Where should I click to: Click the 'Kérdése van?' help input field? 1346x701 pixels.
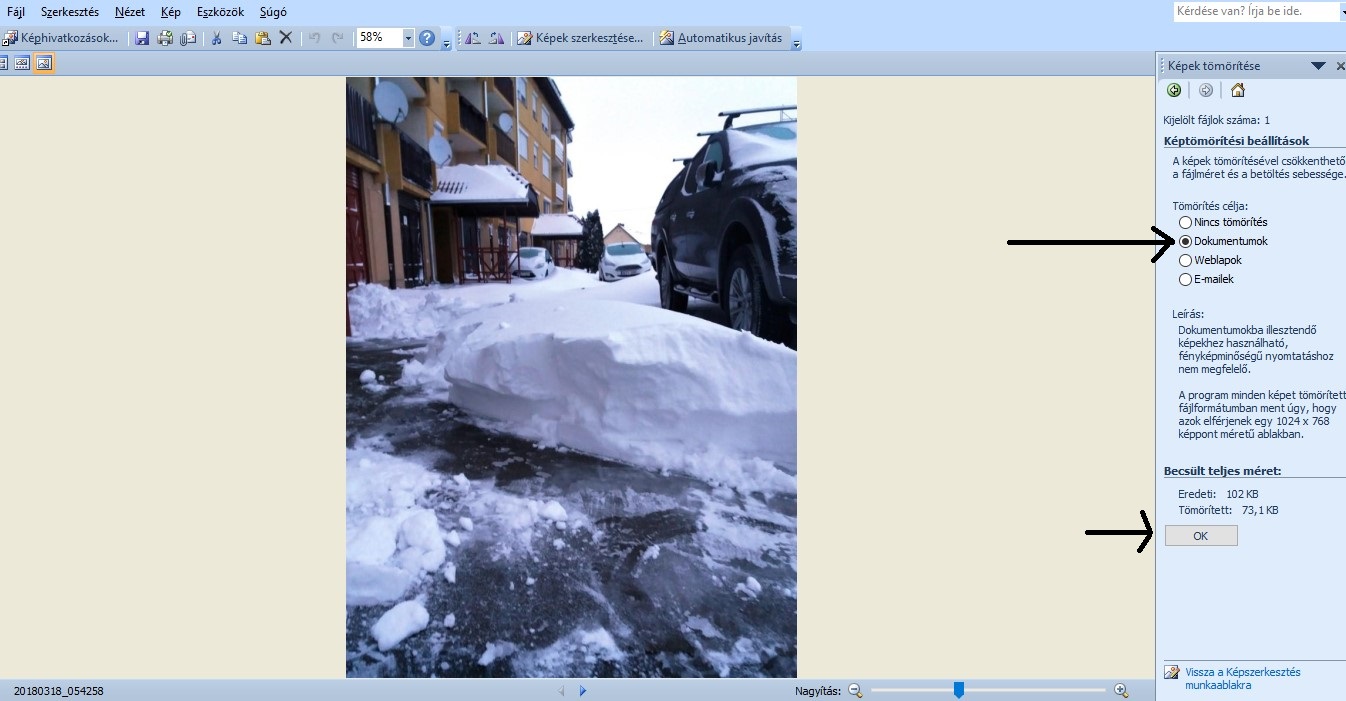click(x=1255, y=12)
